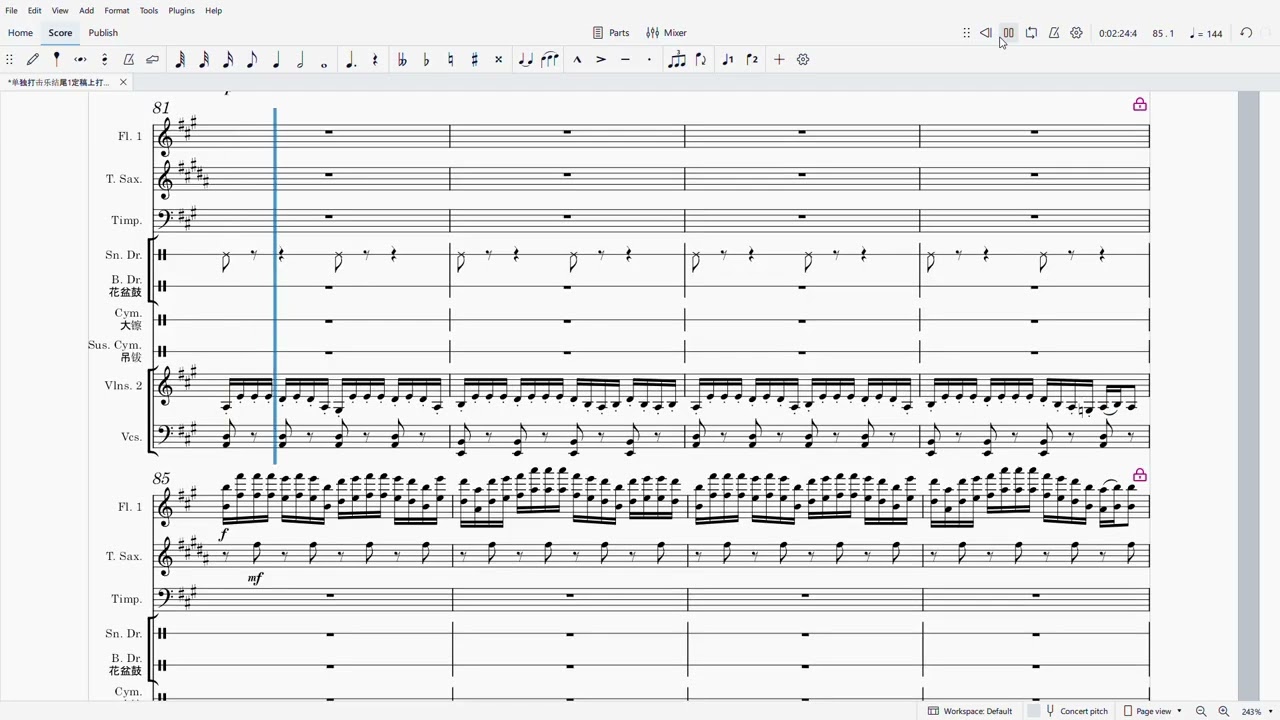Open the Format menu
1280x720 pixels.
click(x=117, y=10)
